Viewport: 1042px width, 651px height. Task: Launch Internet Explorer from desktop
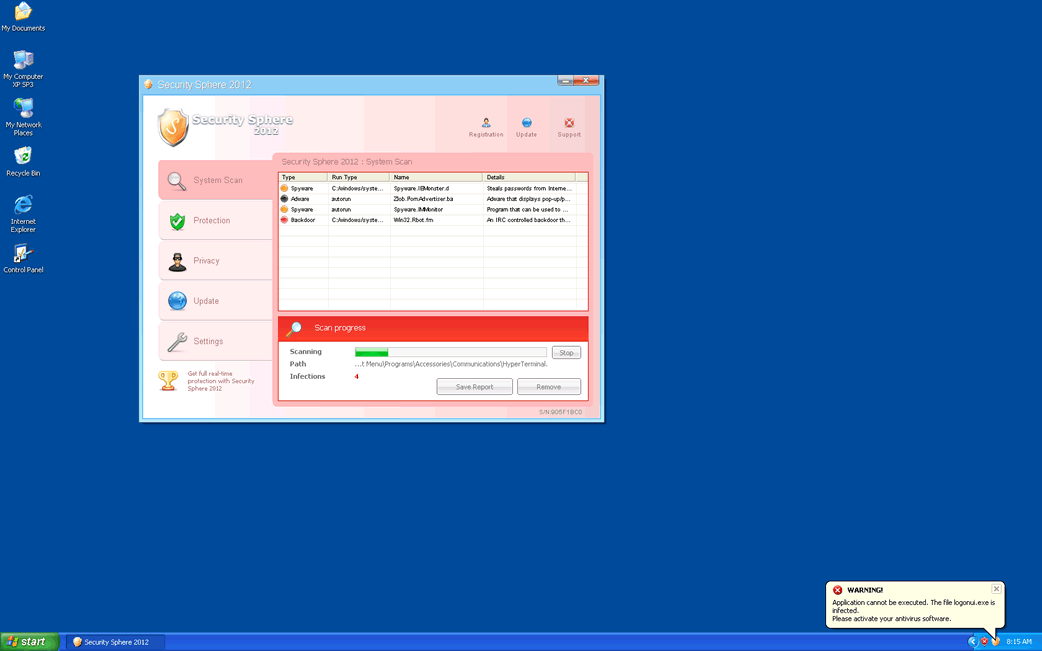coord(23,206)
